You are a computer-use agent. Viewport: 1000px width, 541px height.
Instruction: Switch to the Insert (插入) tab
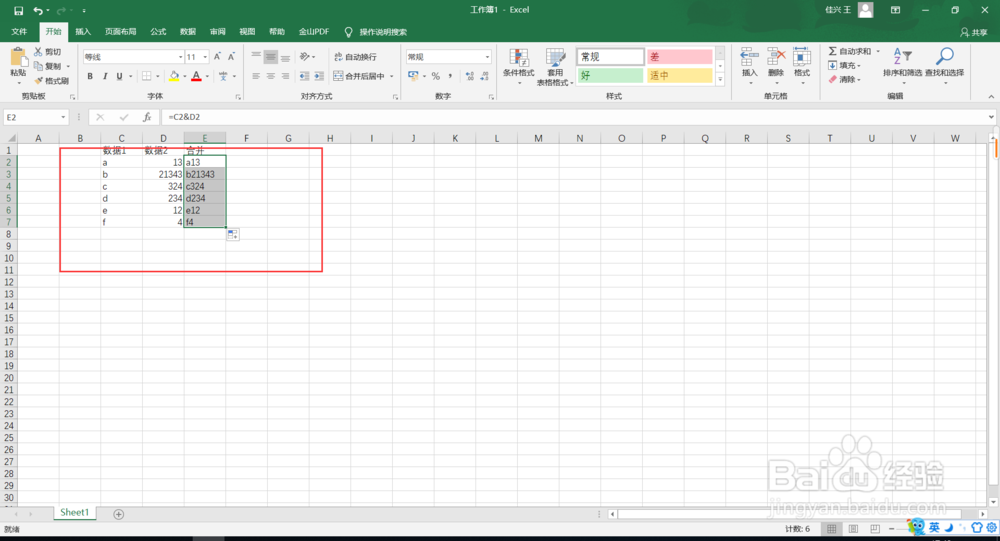tap(83, 32)
